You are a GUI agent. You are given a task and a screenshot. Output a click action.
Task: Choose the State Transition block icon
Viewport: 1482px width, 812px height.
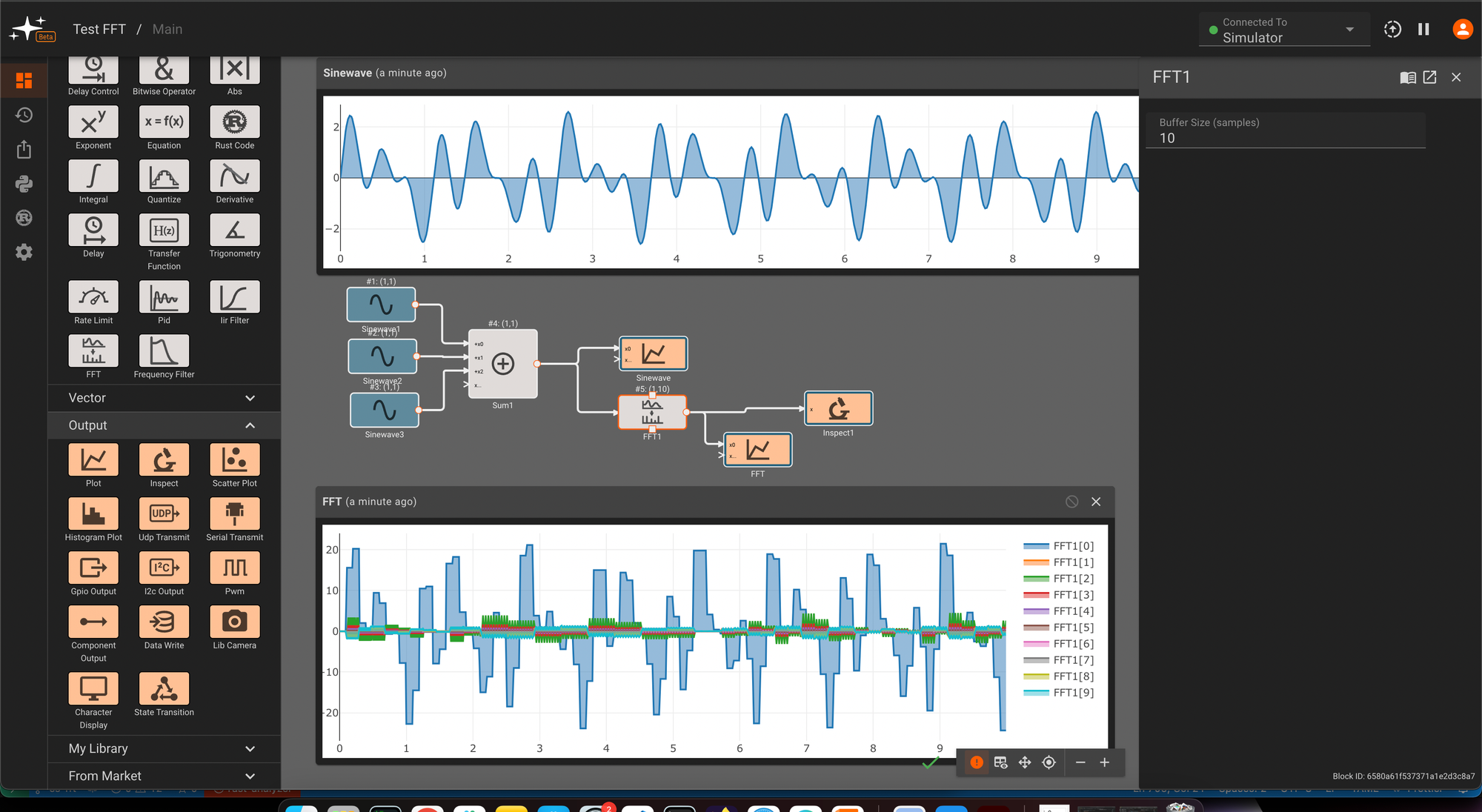164,689
